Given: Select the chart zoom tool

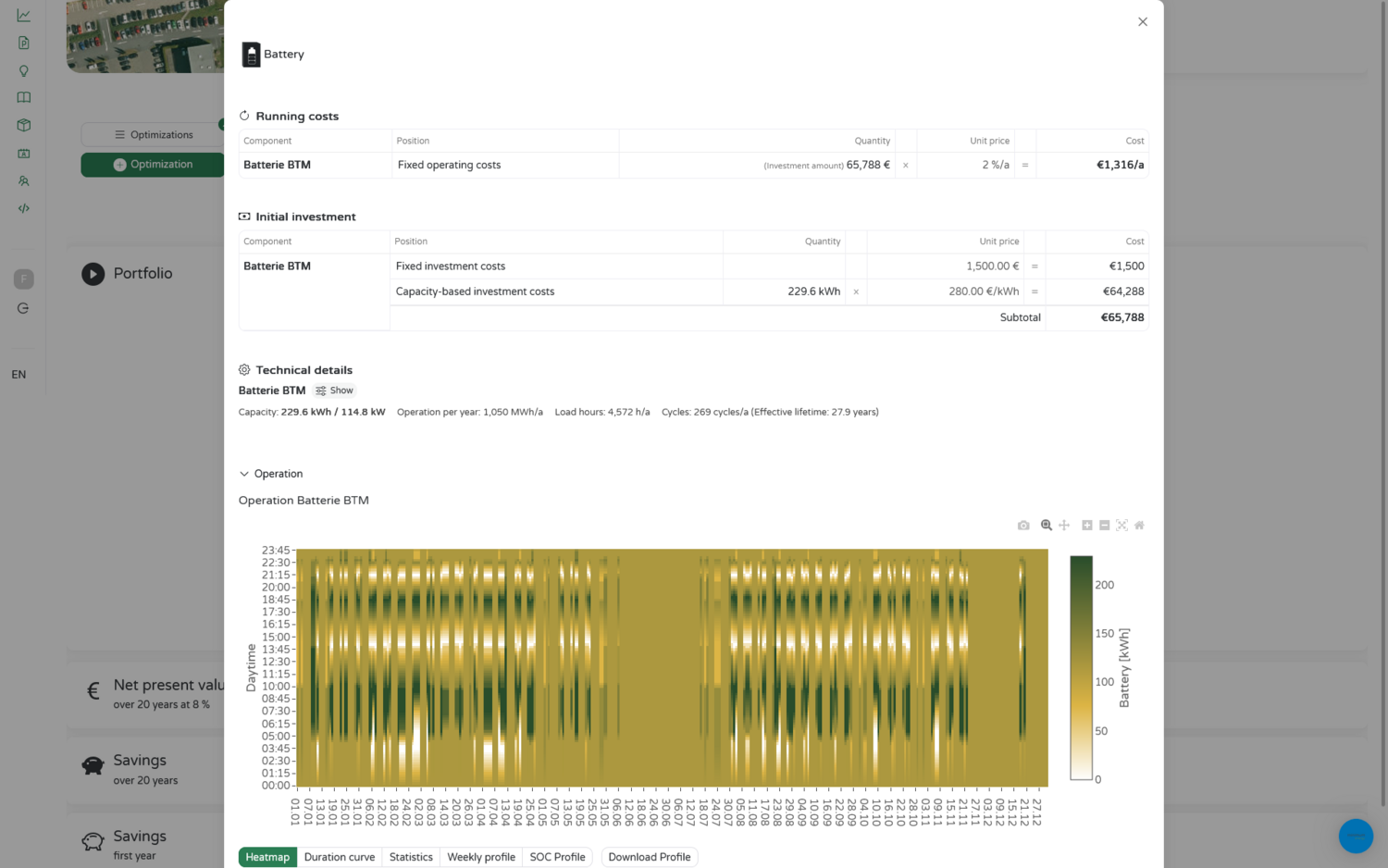Looking at the screenshot, I should coord(1047,526).
